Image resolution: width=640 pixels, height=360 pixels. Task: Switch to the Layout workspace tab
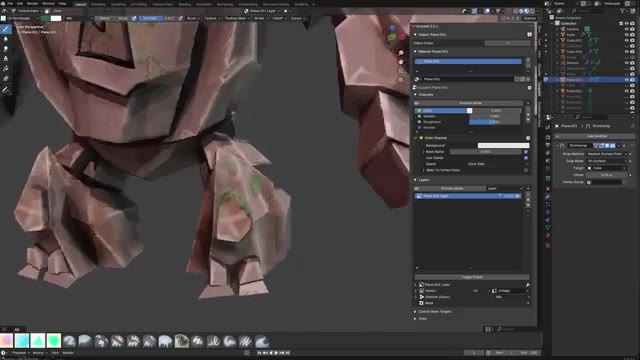(x=80, y=4)
